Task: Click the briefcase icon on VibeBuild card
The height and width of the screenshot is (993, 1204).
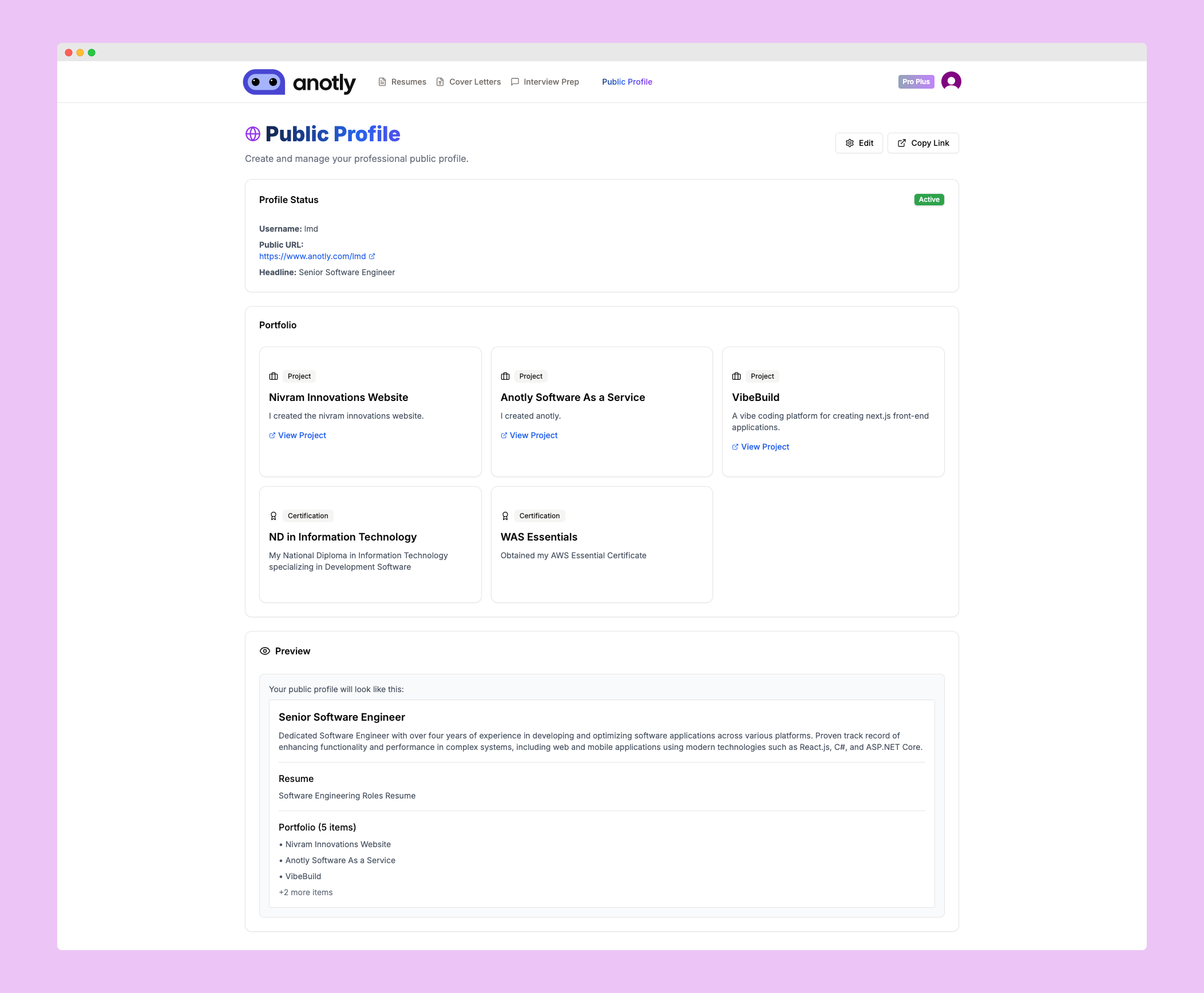Action: [736, 376]
